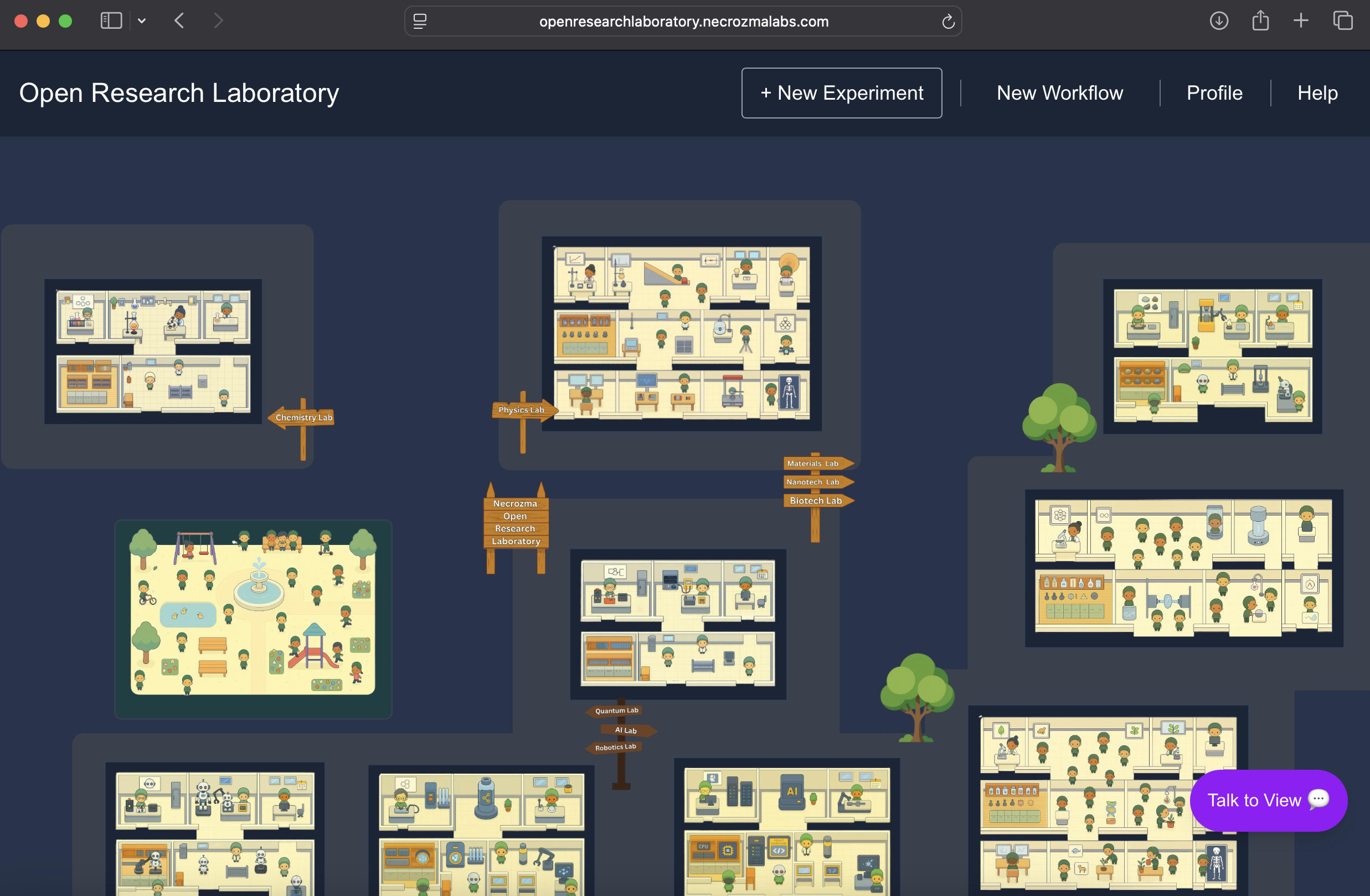The image size is (1370, 896).
Task: Click the Nanotech Lab sign arrow
Action: (x=818, y=482)
